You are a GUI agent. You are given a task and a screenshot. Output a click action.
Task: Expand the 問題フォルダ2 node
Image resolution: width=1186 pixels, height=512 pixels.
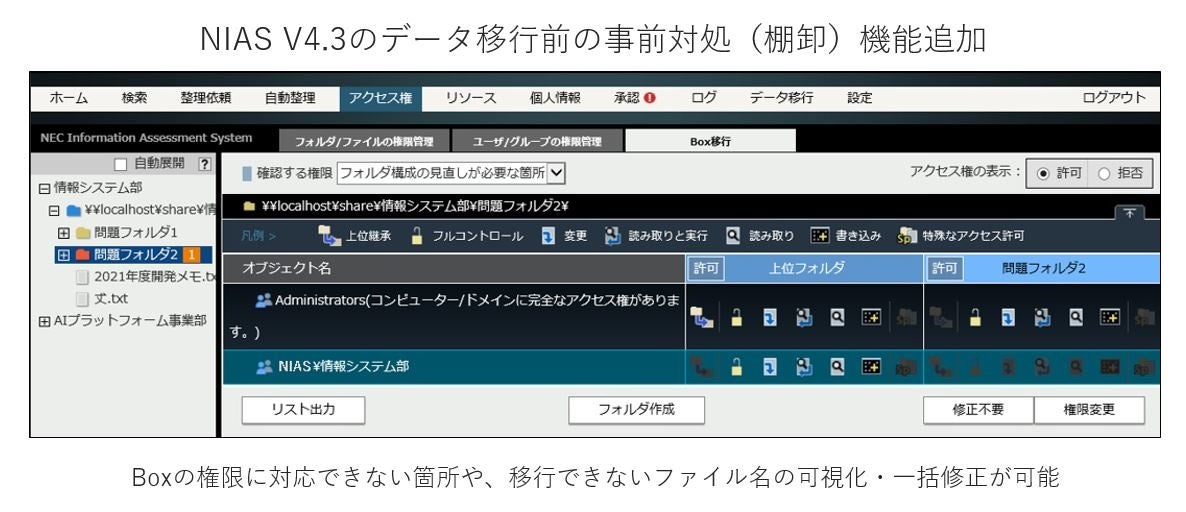pos(64,255)
